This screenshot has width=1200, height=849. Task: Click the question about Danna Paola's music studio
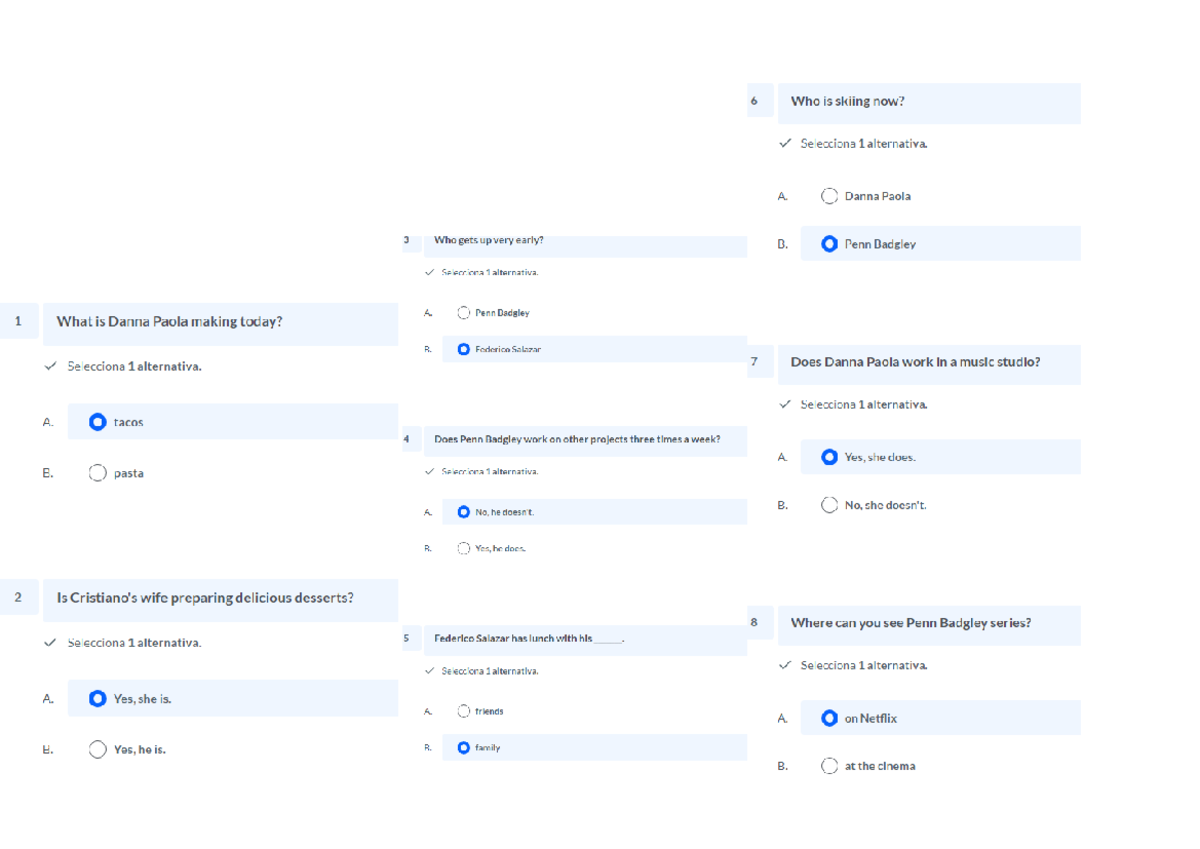point(915,362)
